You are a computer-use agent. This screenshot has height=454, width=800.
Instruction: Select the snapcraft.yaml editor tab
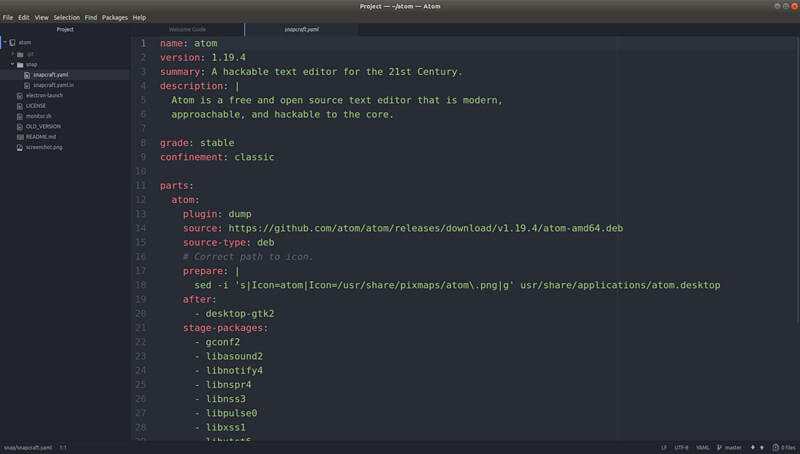point(302,30)
